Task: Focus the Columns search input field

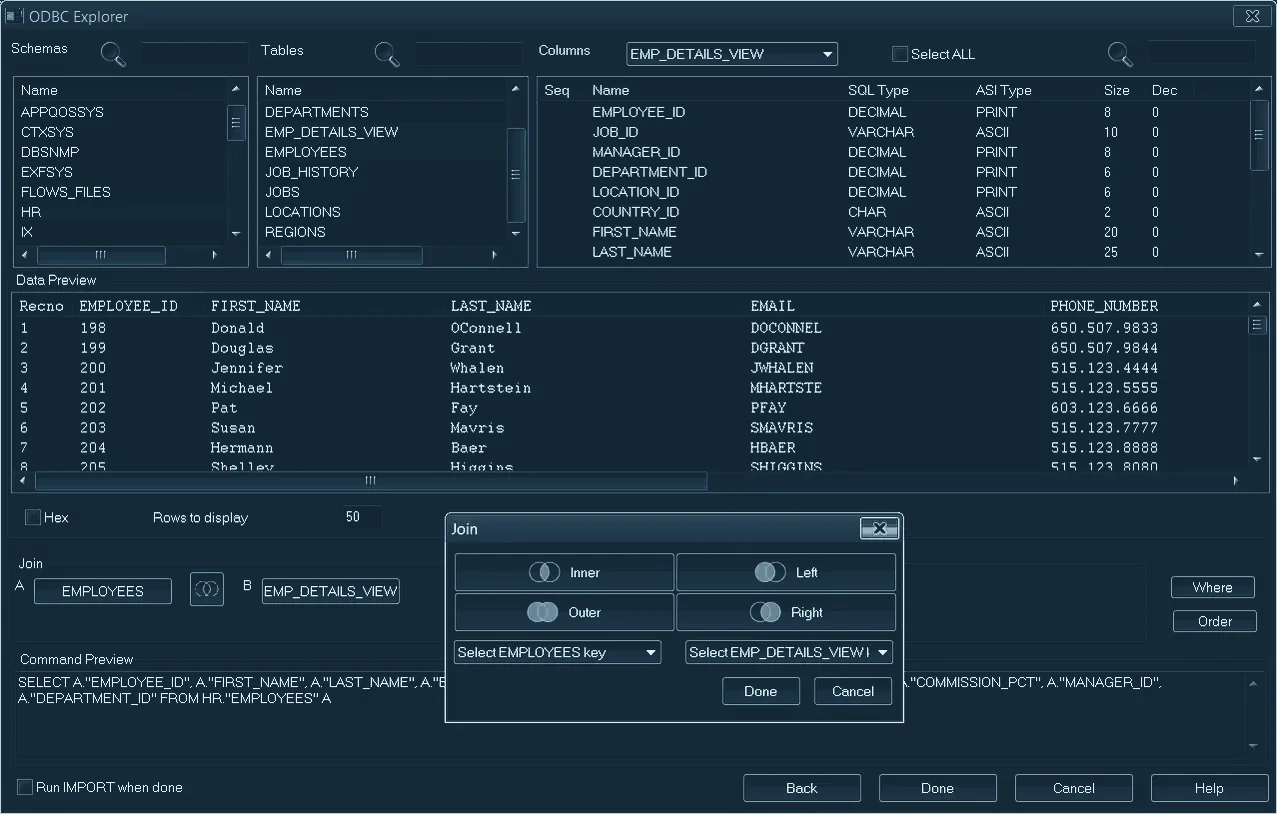Action: 1201,52
